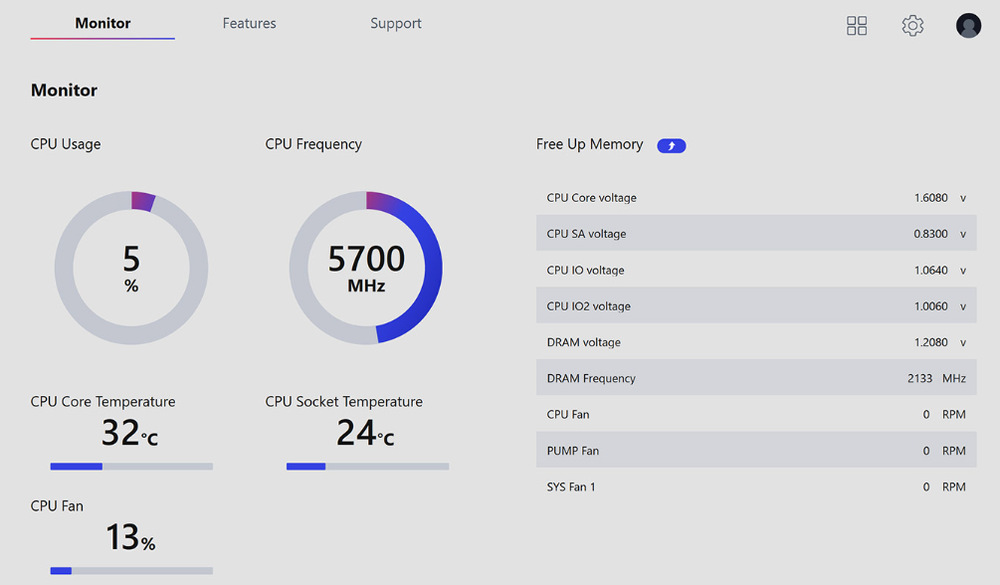The image size is (1000, 585).
Task: Select the DRAM Frequency row
Action: pyautogui.click(x=756, y=378)
